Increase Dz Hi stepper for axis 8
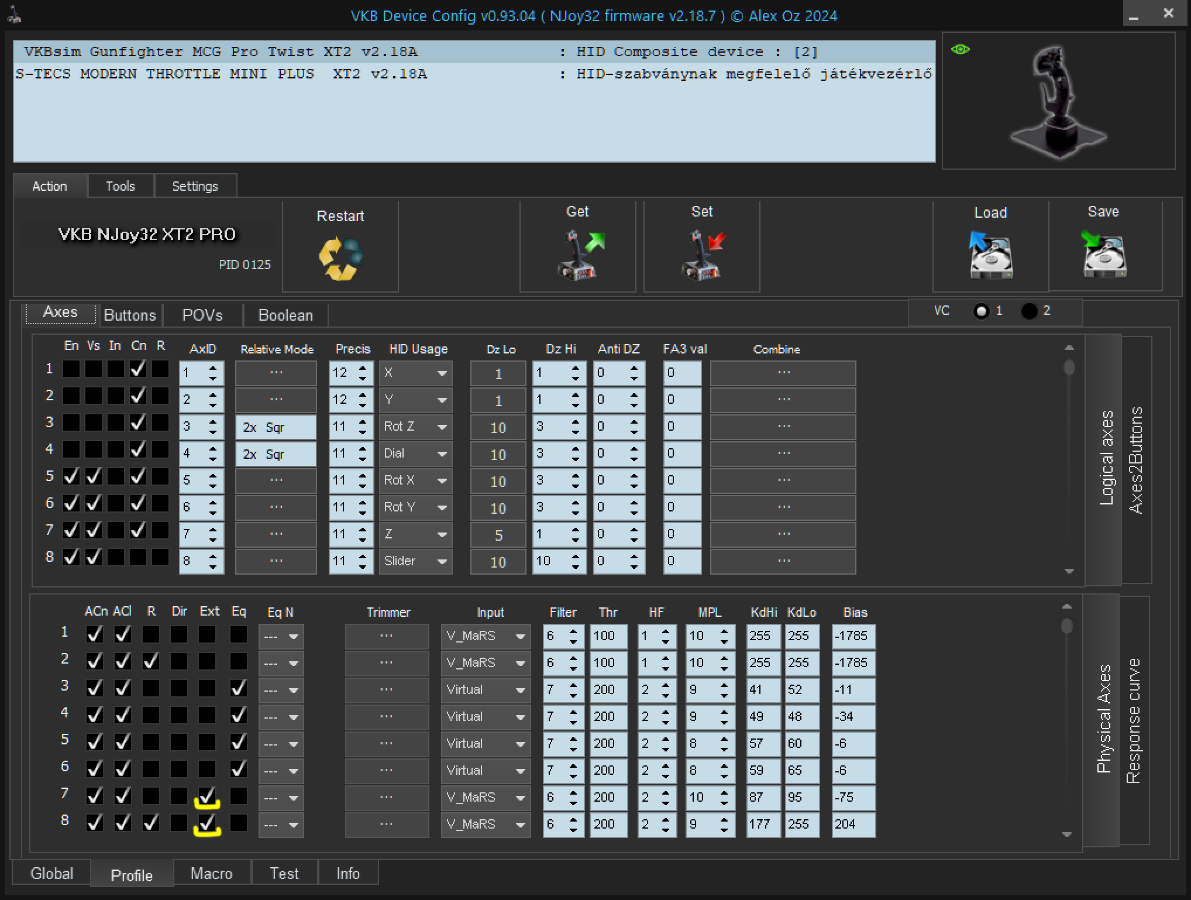Screen dimensions: 1191x900 576,556
